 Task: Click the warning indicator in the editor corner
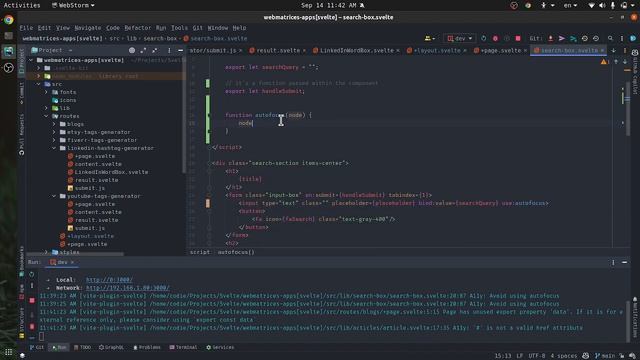[x=604, y=62]
